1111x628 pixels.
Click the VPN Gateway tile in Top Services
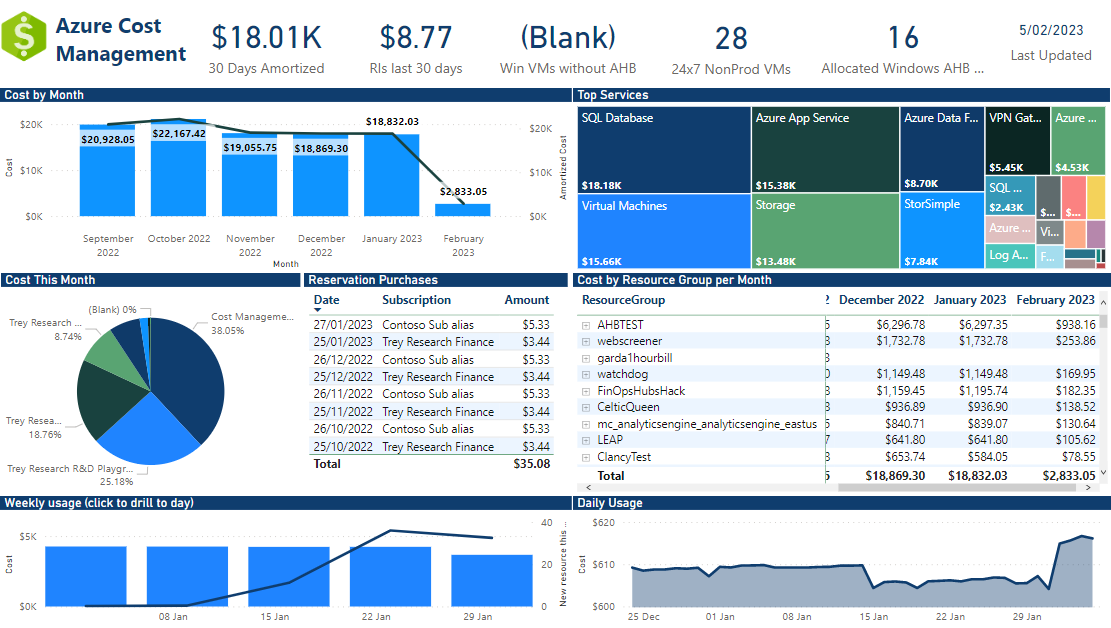pyautogui.click(x=1020, y=138)
